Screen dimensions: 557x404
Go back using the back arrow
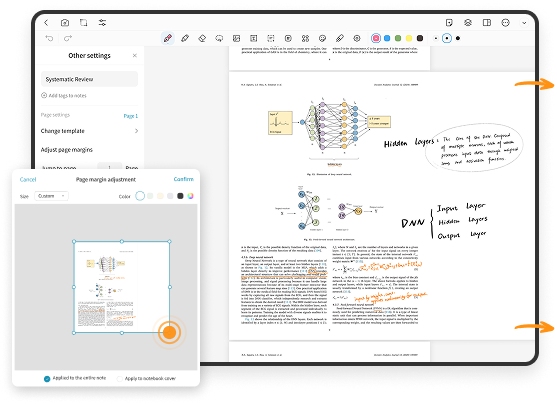(x=46, y=23)
